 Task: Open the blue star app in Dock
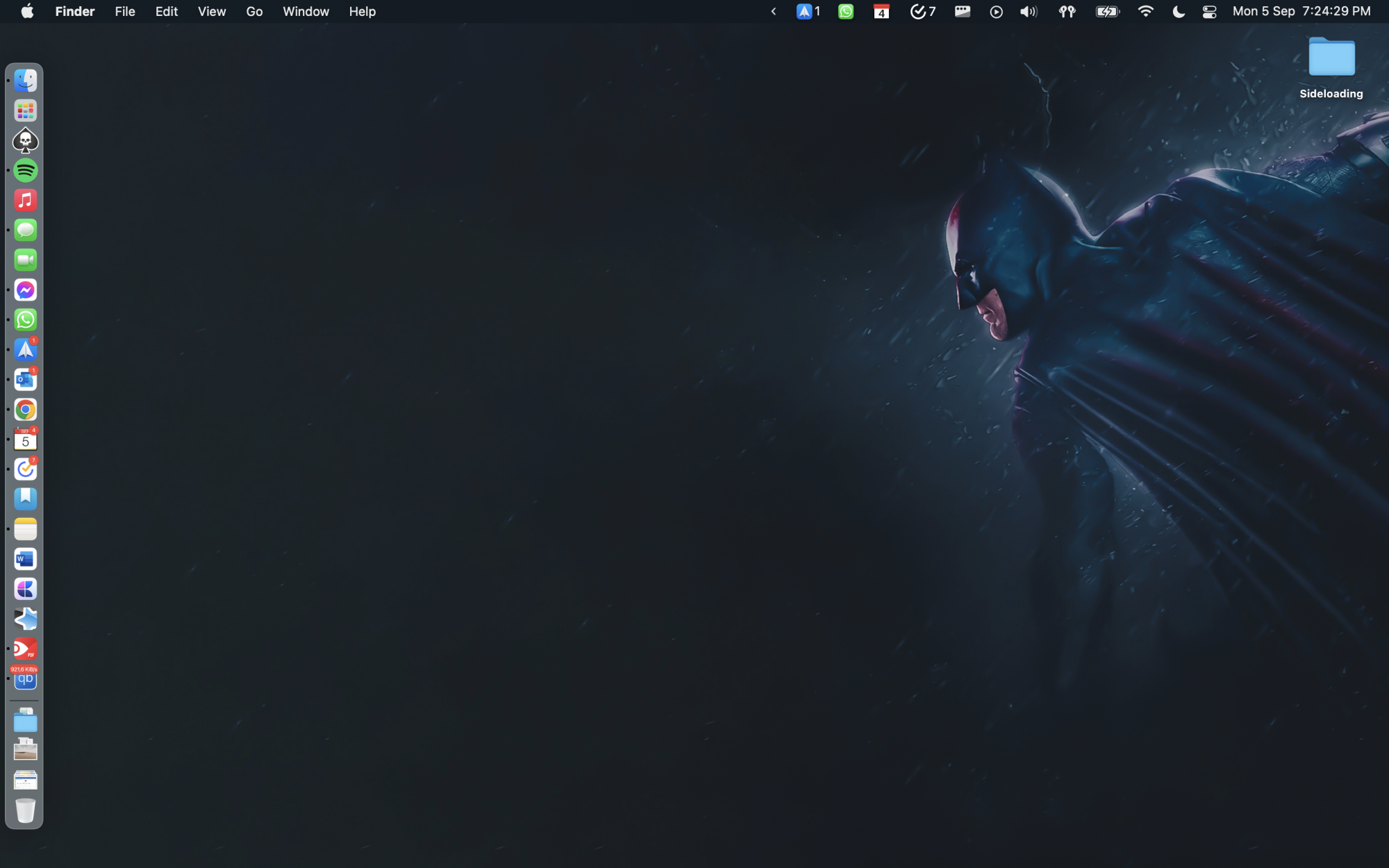pos(25,619)
